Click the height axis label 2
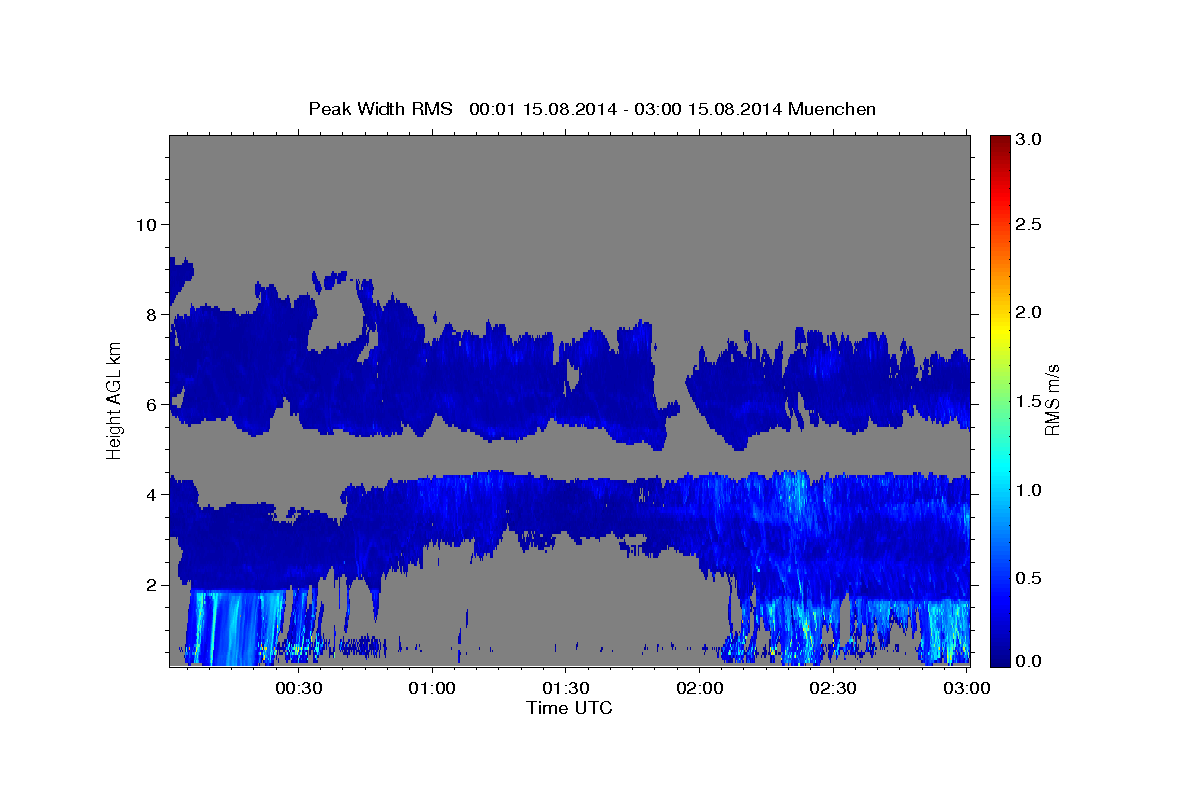 (x=151, y=584)
